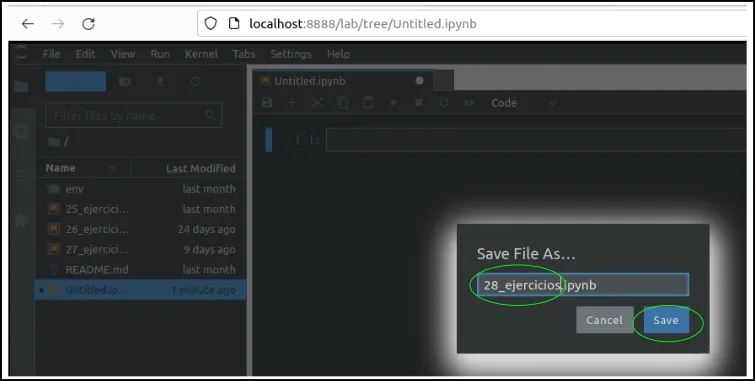Go back in the browser
This screenshot has width=755, height=381.
[x=27, y=24]
